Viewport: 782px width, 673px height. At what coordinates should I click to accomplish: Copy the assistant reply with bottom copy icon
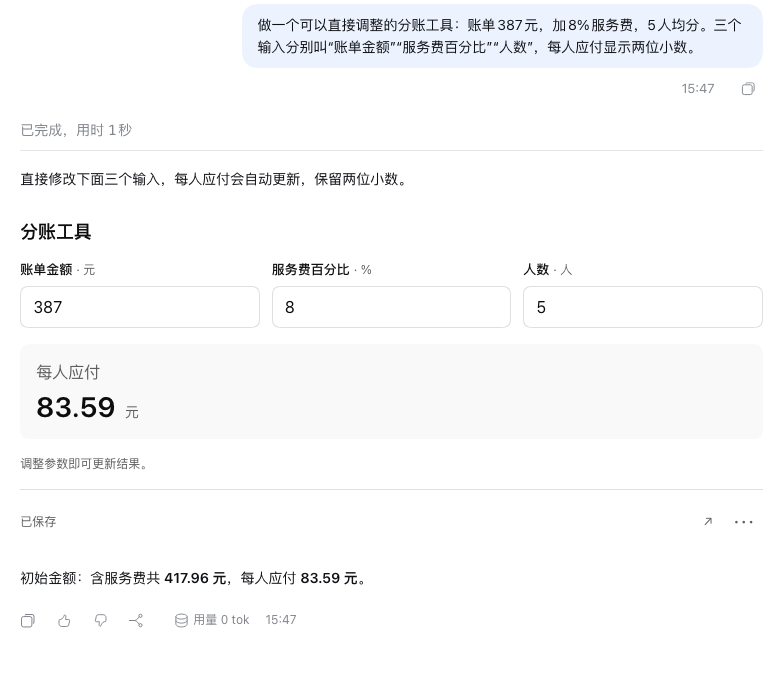(28, 621)
